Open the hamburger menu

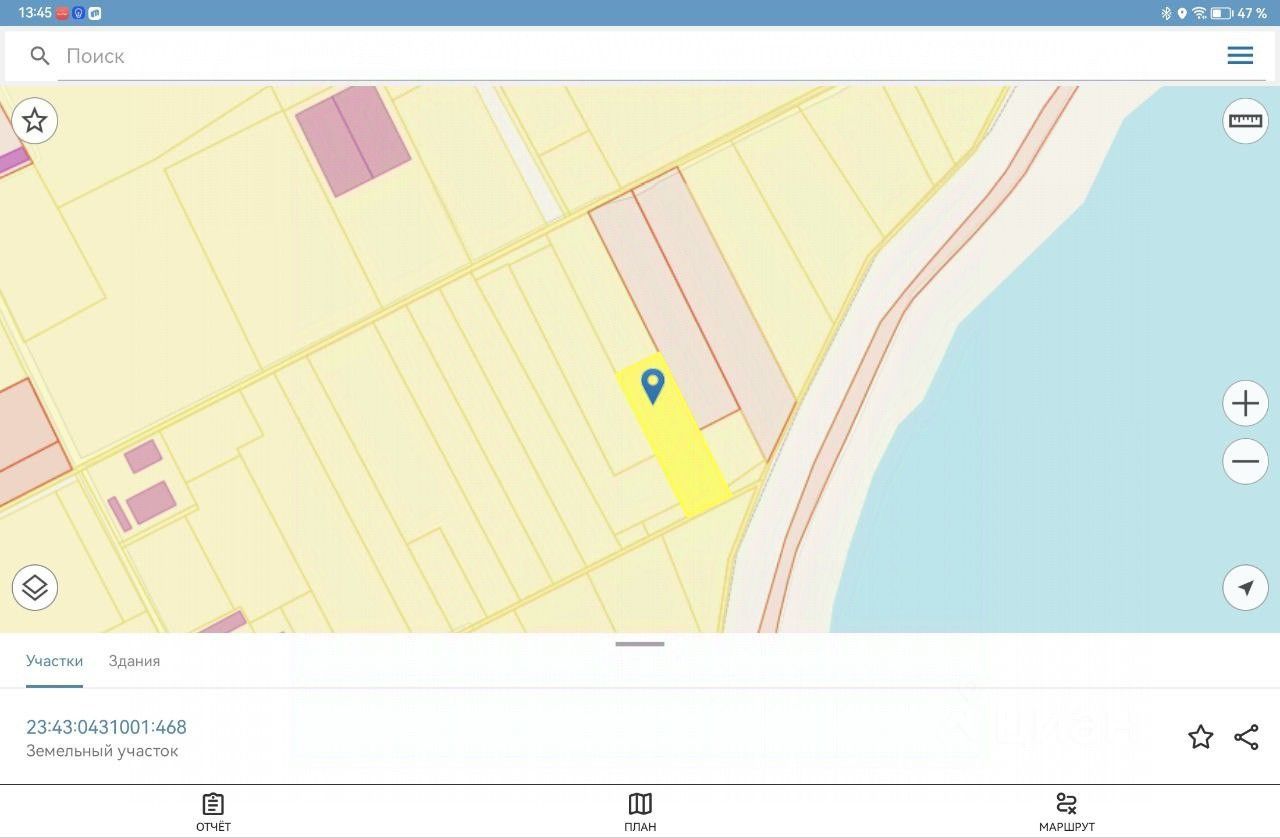[x=1240, y=56]
